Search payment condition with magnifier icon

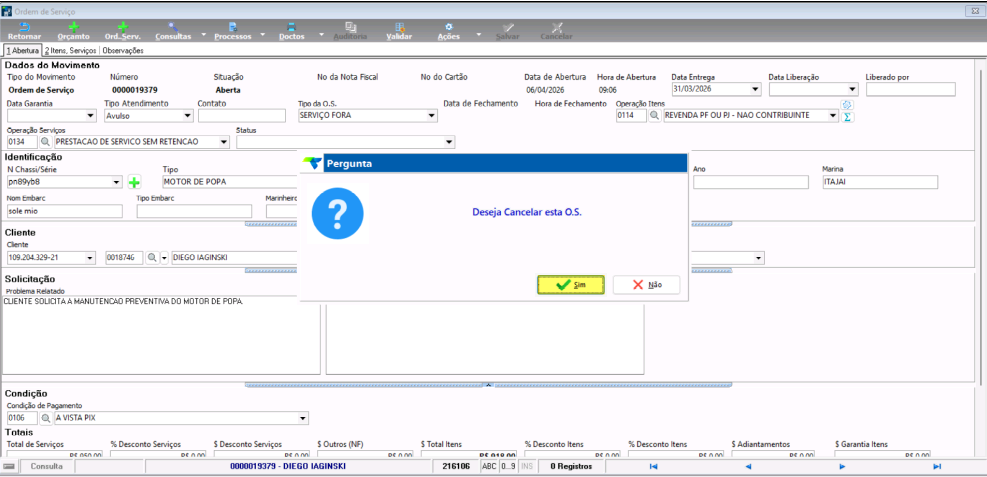(x=45, y=418)
